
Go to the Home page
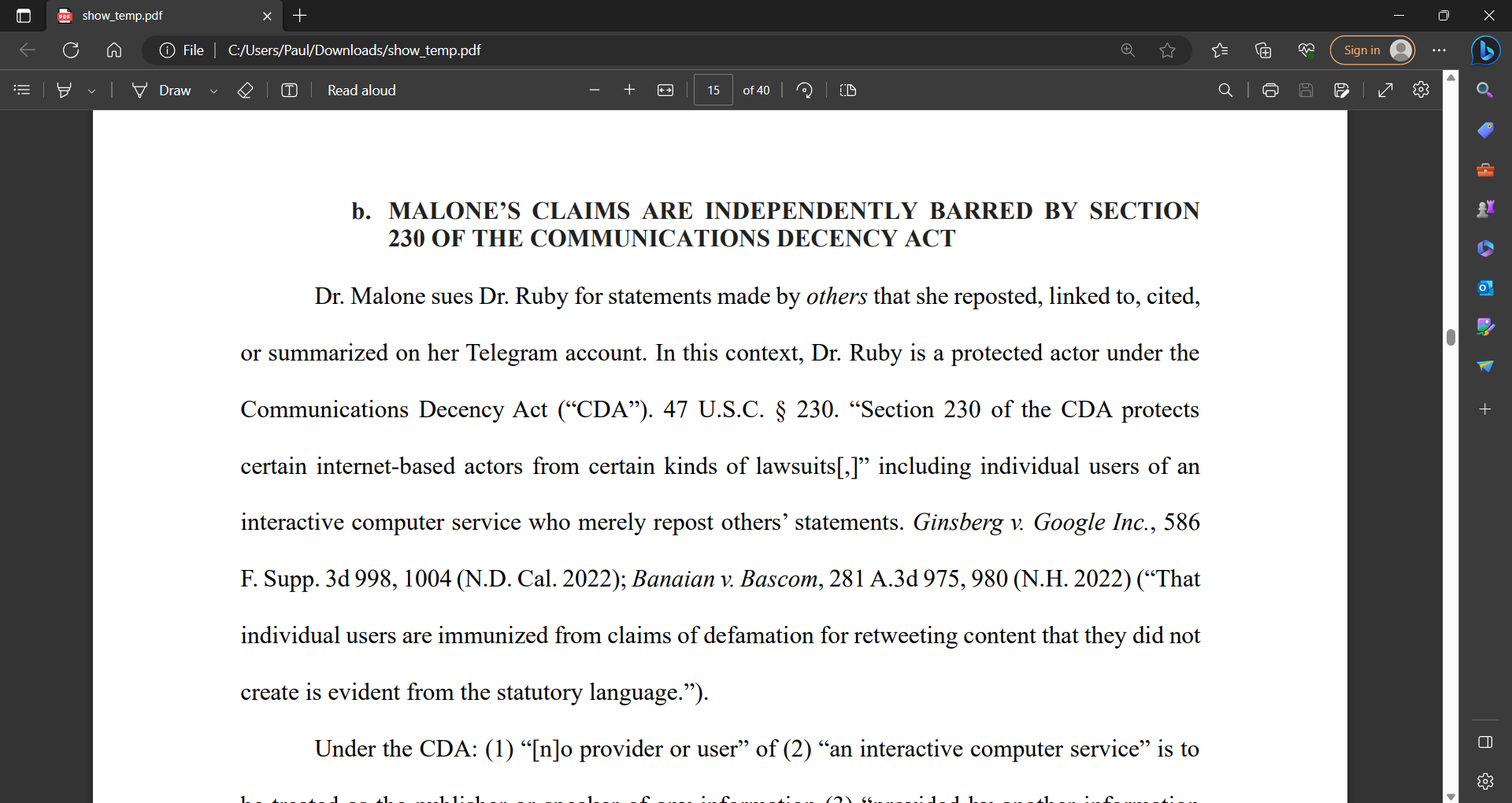pos(114,50)
